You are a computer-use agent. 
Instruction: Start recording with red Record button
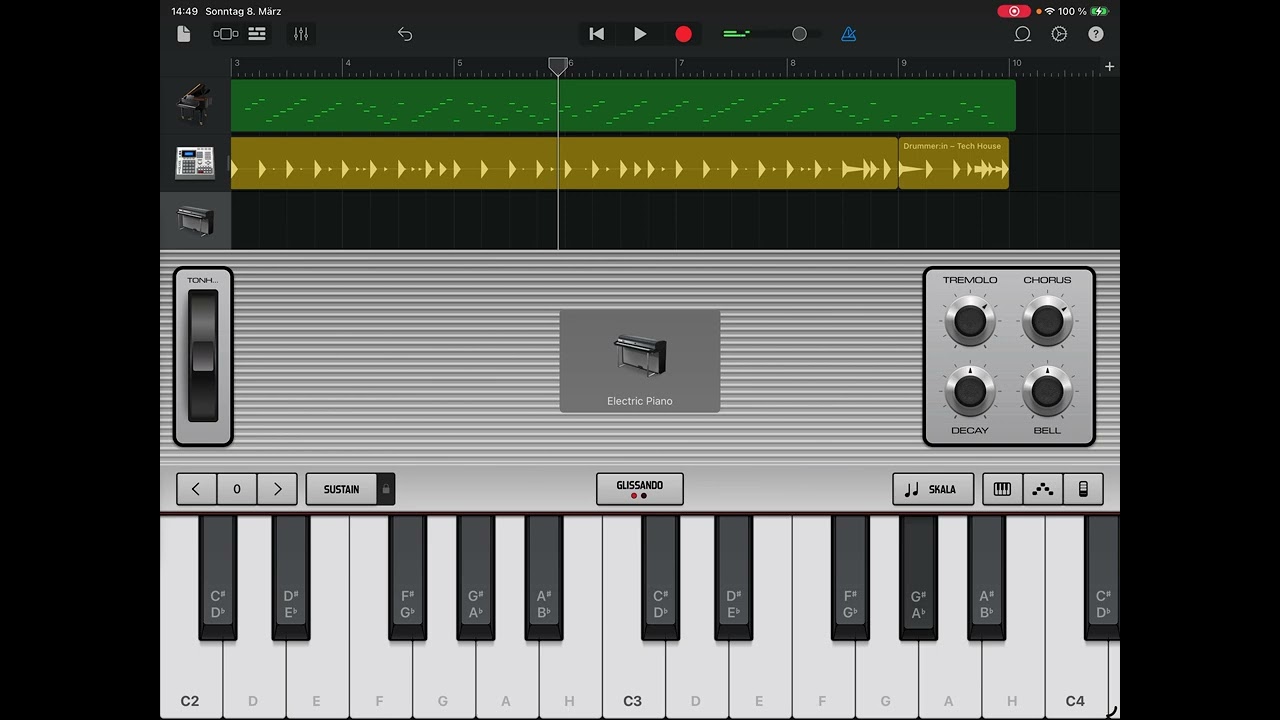(683, 34)
